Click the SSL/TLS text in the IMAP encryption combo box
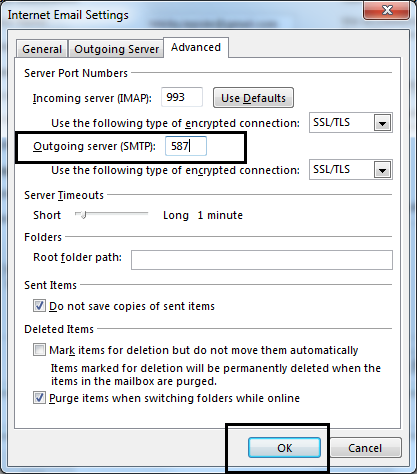 click(332, 123)
